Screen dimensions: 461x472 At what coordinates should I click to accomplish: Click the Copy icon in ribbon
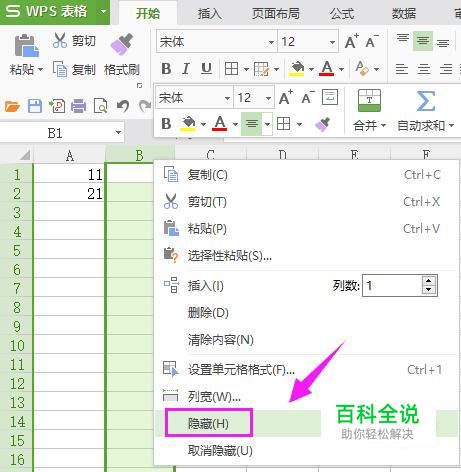pos(60,69)
